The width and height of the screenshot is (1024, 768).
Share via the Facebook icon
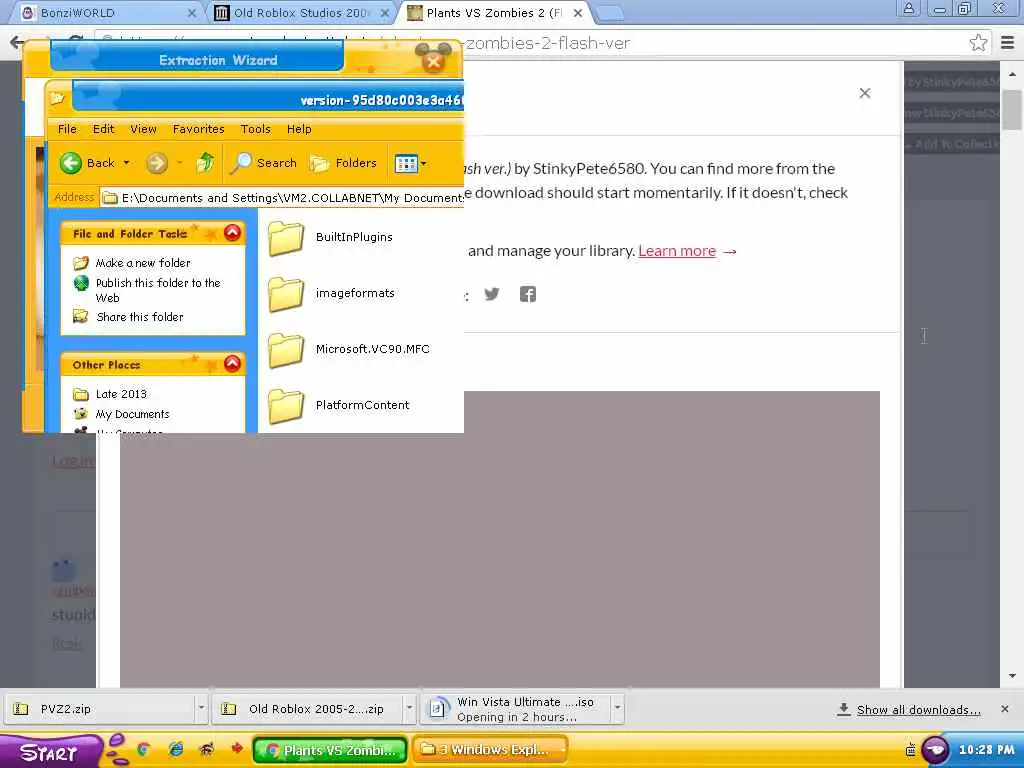(528, 294)
